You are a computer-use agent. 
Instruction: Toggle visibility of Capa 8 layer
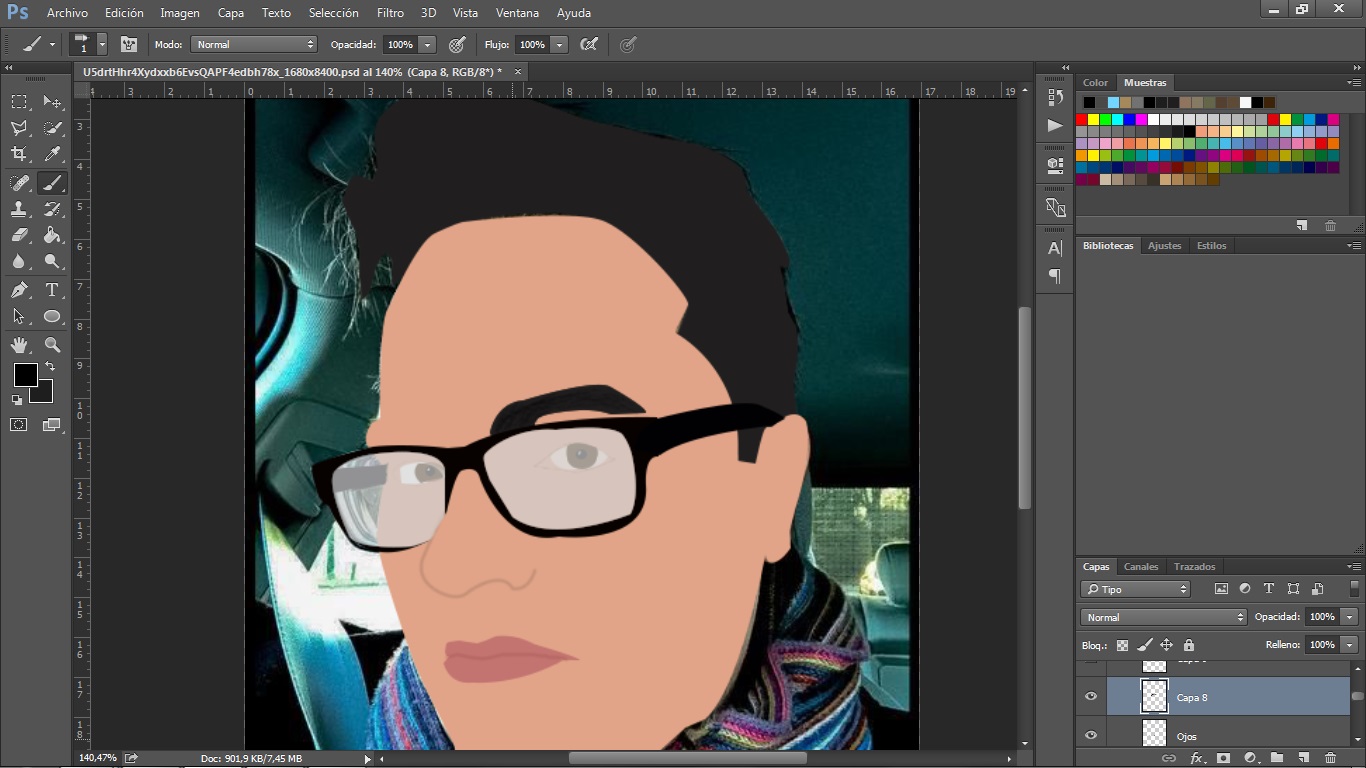point(1091,697)
